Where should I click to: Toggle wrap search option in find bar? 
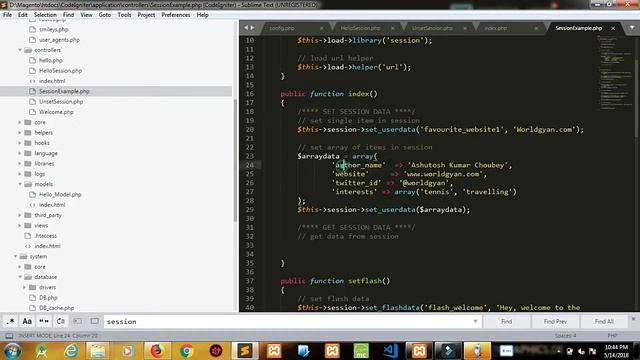pos(61,321)
